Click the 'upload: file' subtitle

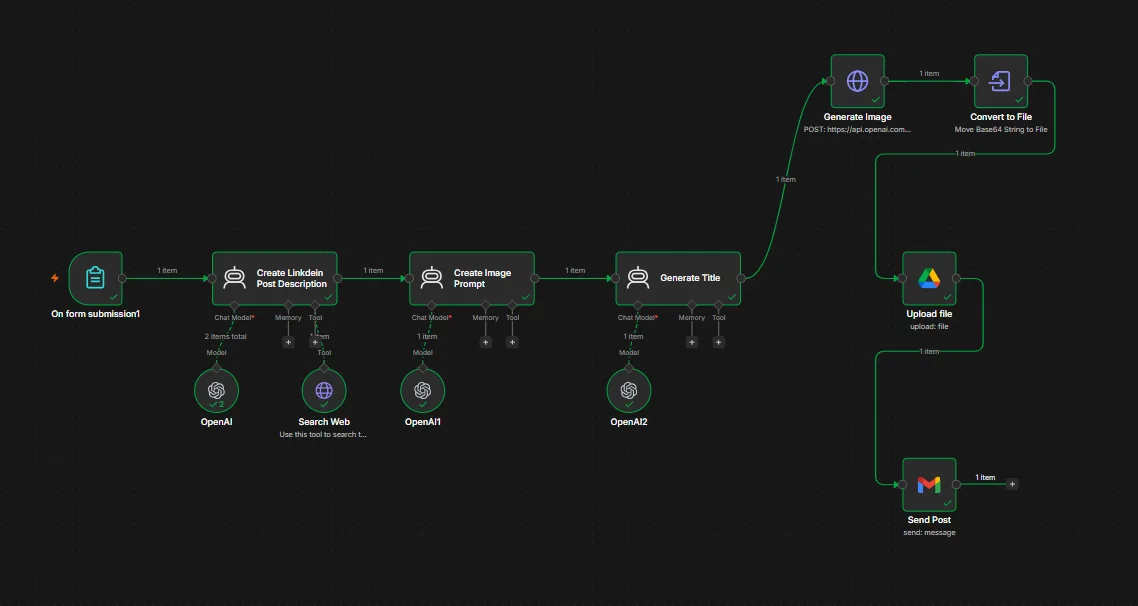coord(929,327)
